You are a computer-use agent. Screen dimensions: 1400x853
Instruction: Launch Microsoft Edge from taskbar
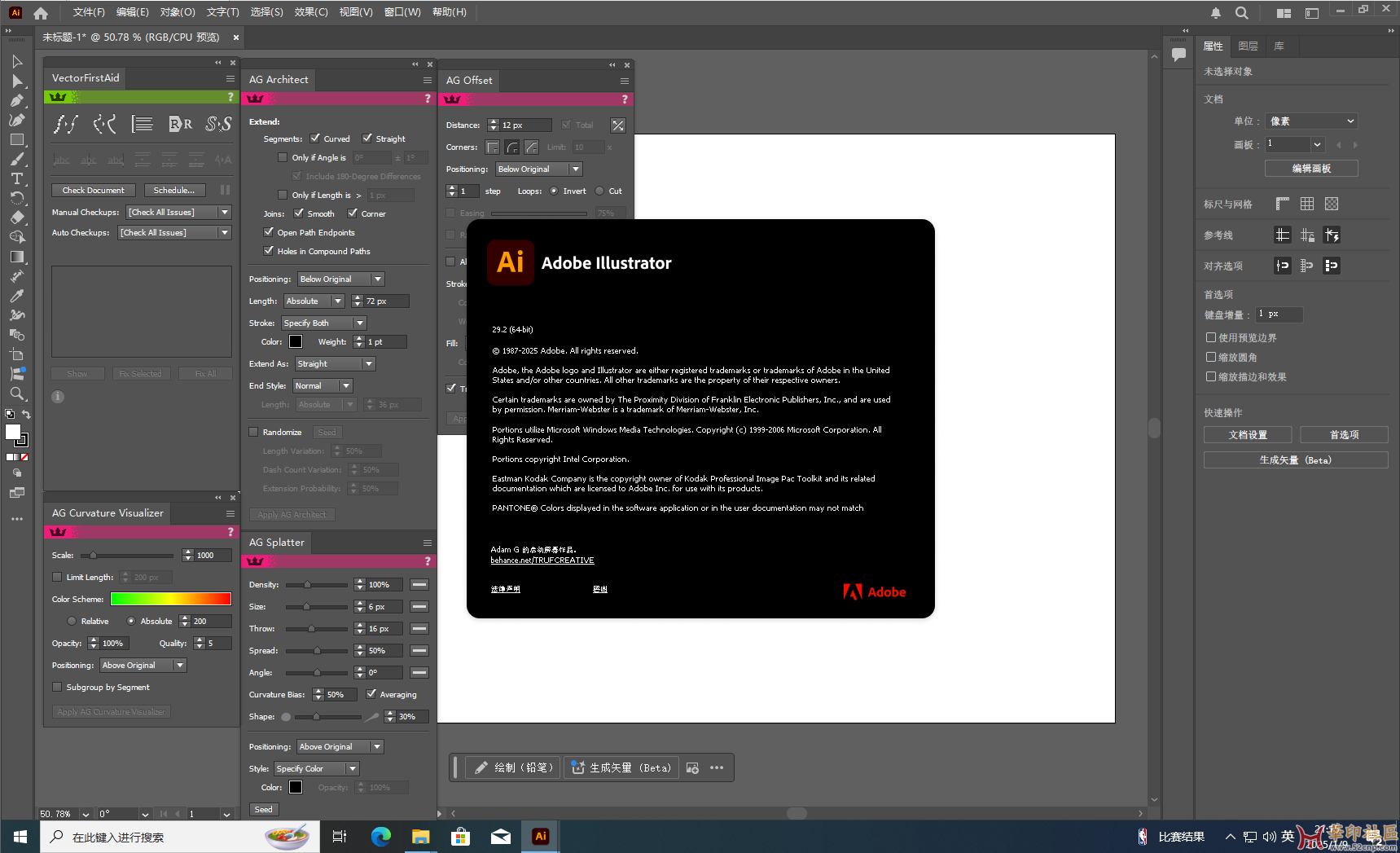click(x=380, y=836)
